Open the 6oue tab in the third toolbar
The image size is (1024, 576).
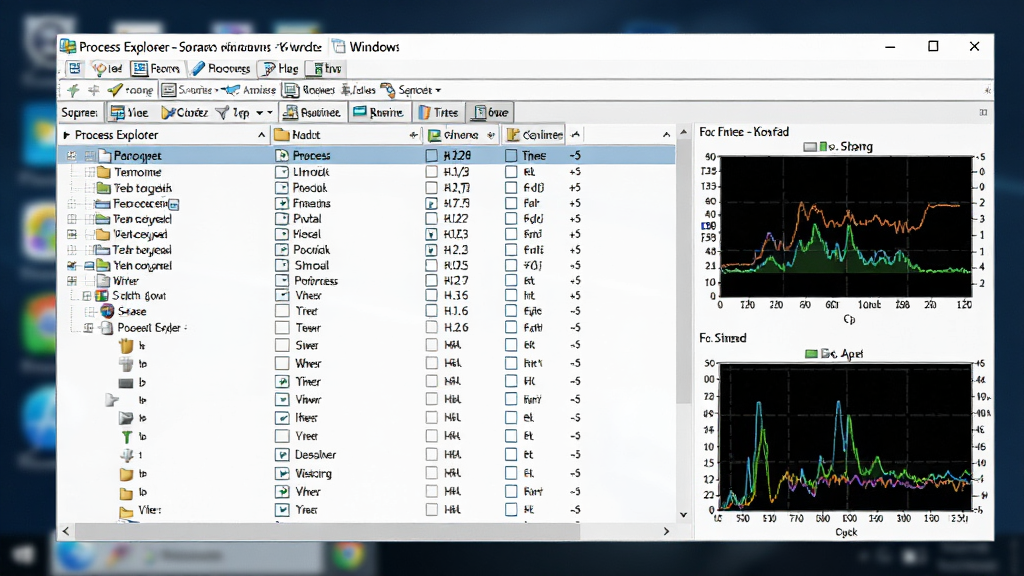[491, 112]
